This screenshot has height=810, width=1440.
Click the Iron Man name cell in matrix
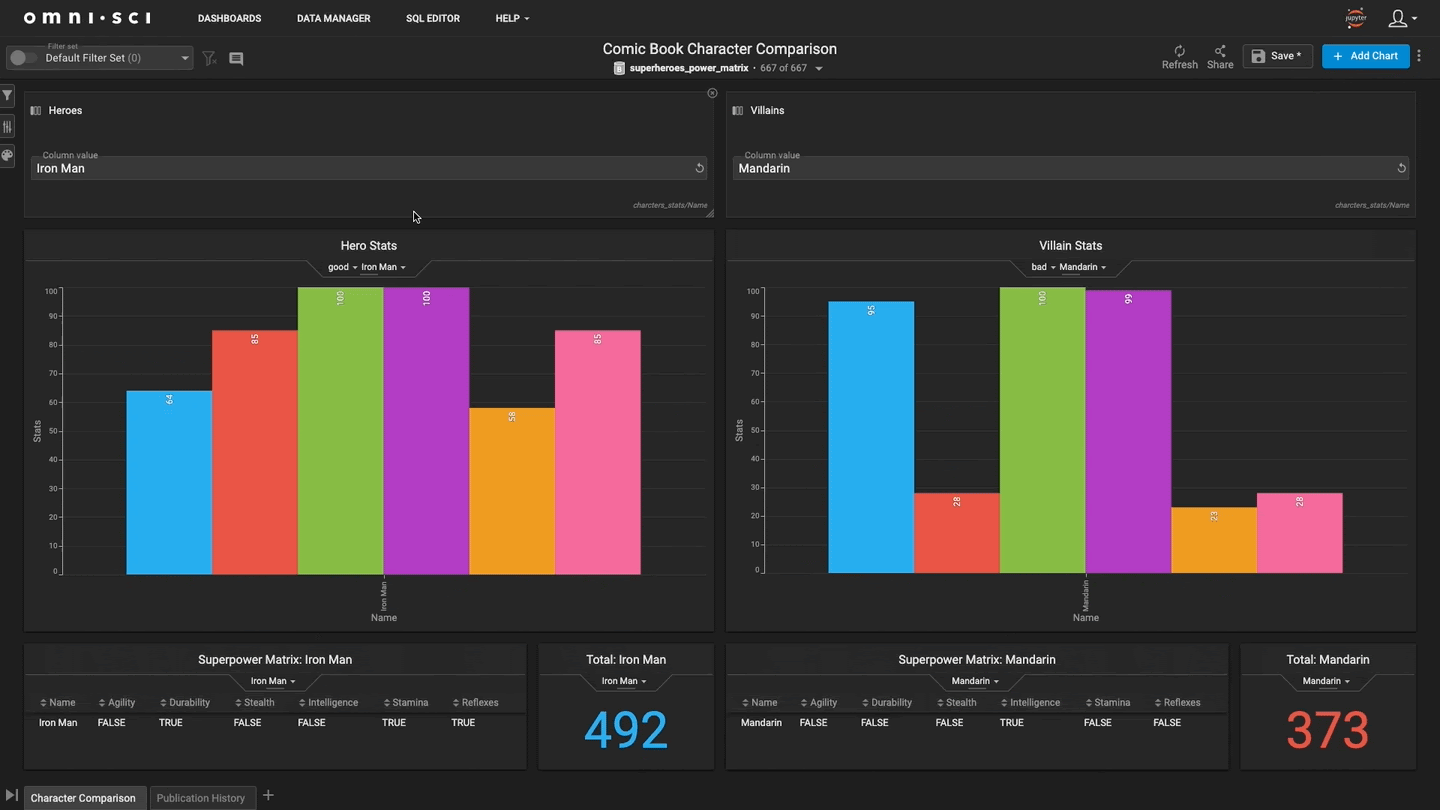(58, 723)
